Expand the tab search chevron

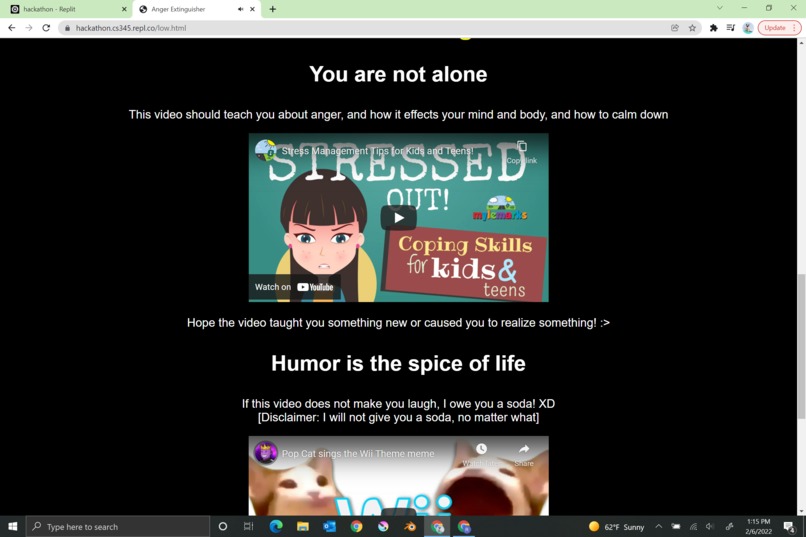pos(720,8)
